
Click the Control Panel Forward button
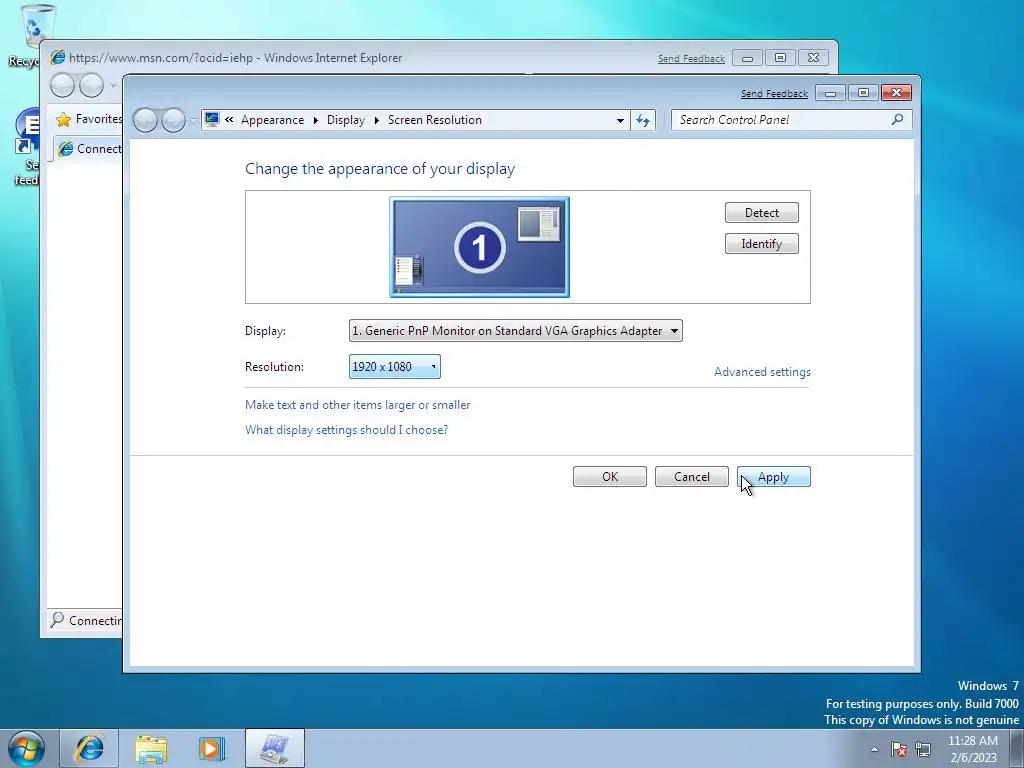[x=173, y=120]
